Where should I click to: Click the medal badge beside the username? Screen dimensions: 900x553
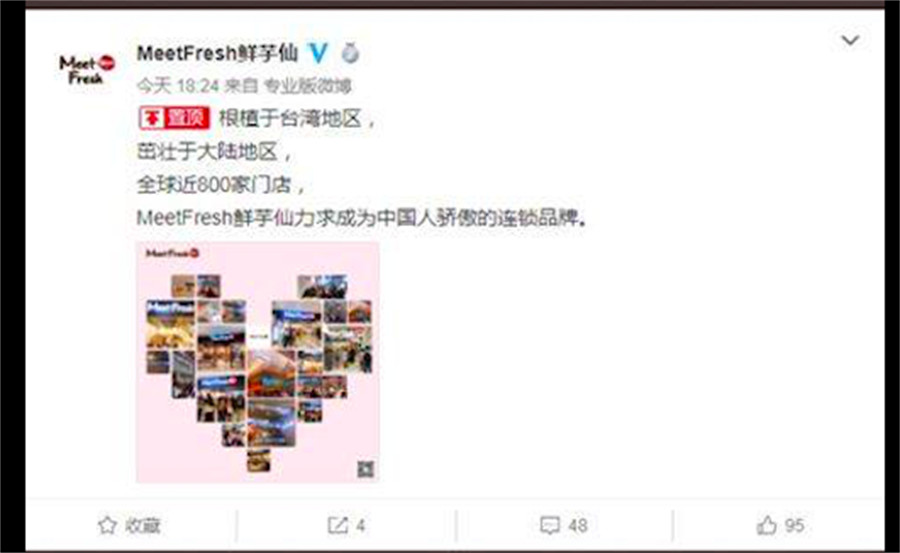pos(350,53)
